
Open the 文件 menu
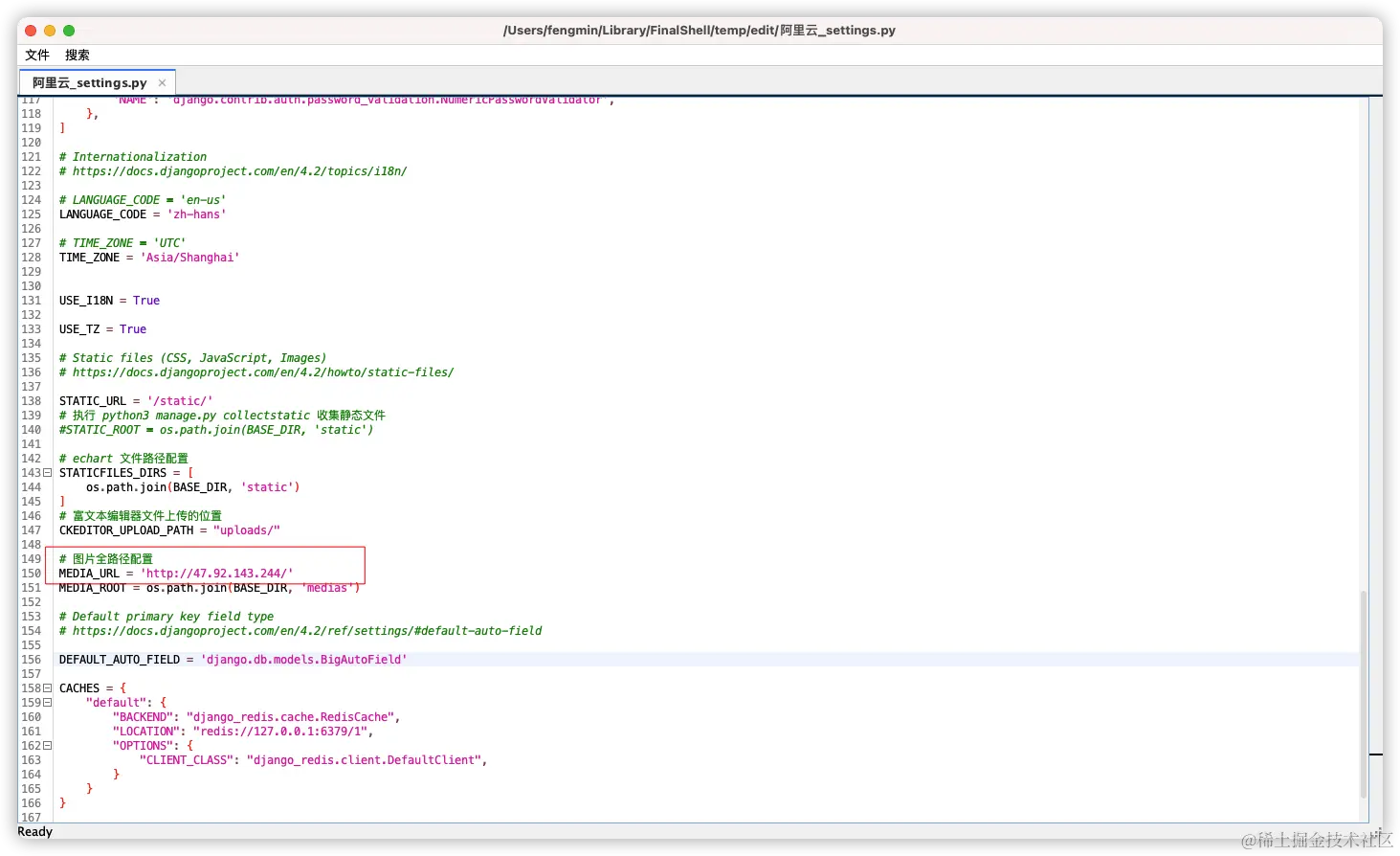click(x=37, y=55)
